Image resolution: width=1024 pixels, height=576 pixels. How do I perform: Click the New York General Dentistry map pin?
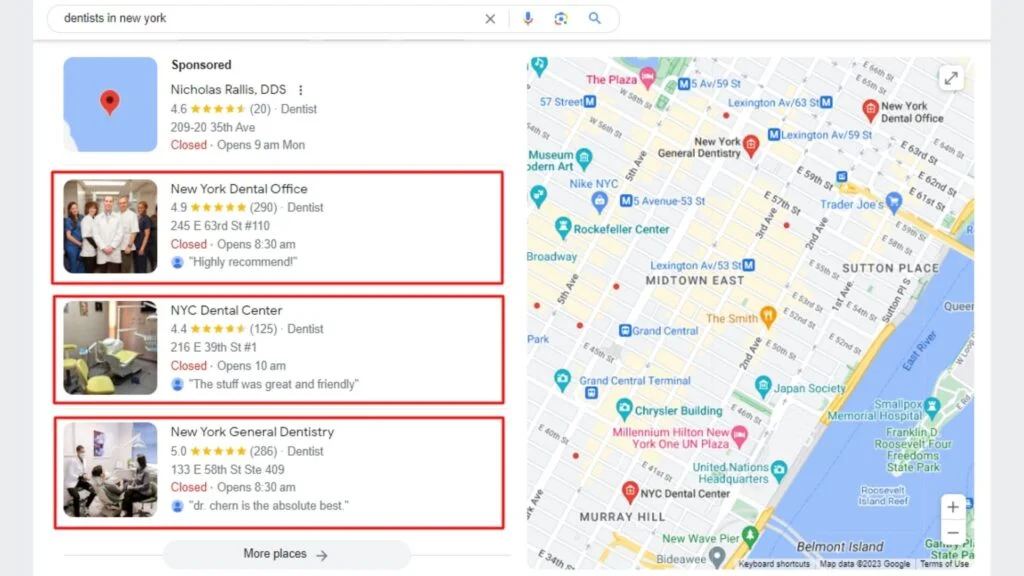(x=751, y=146)
